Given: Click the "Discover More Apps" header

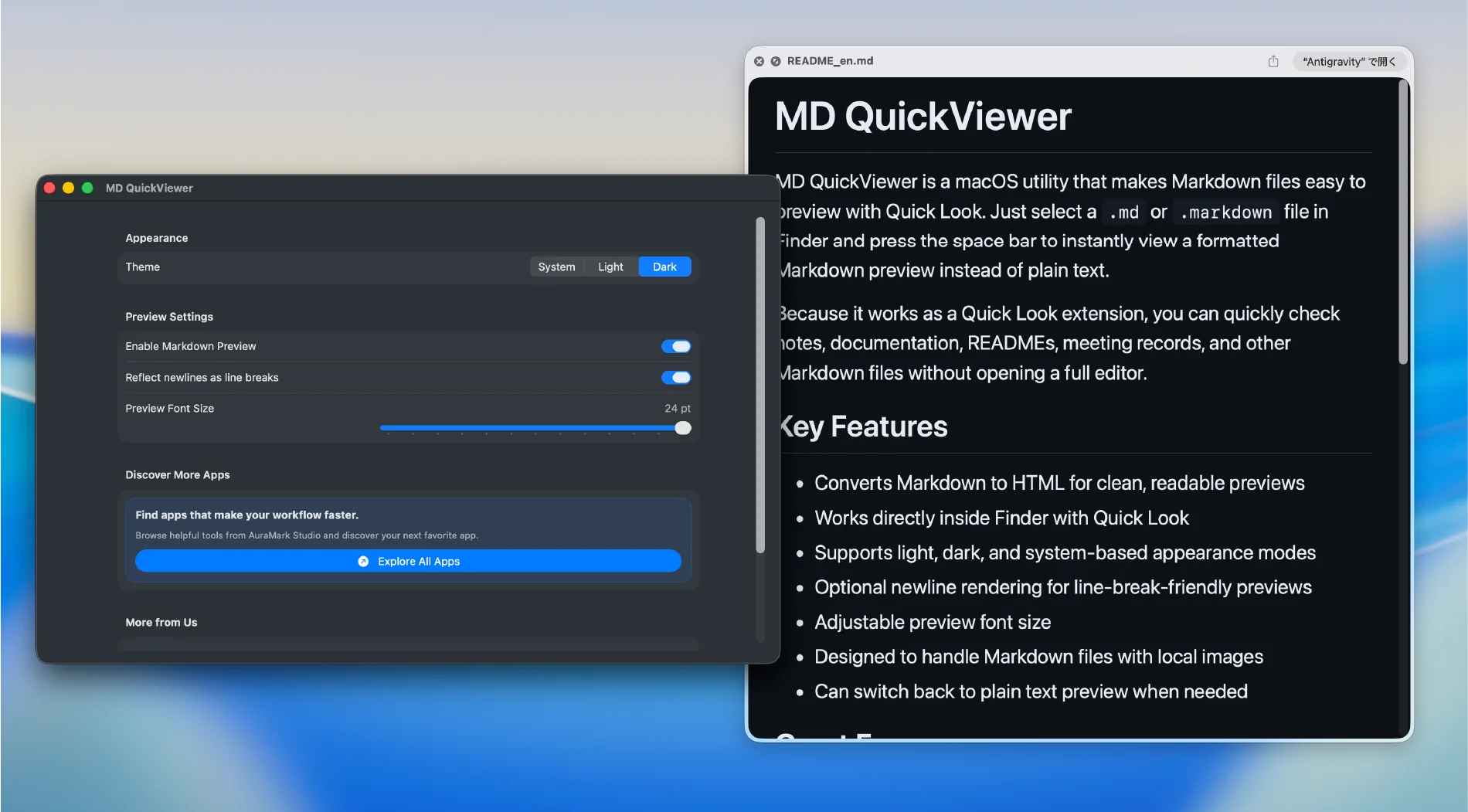Looking at the screenshot, I should point(178,474).
